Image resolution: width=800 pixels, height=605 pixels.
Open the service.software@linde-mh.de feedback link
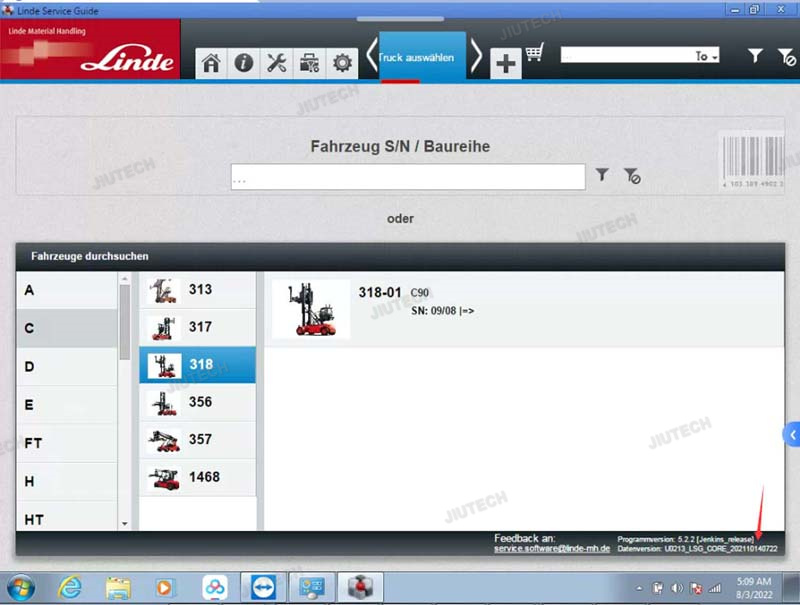pos(551,549)
